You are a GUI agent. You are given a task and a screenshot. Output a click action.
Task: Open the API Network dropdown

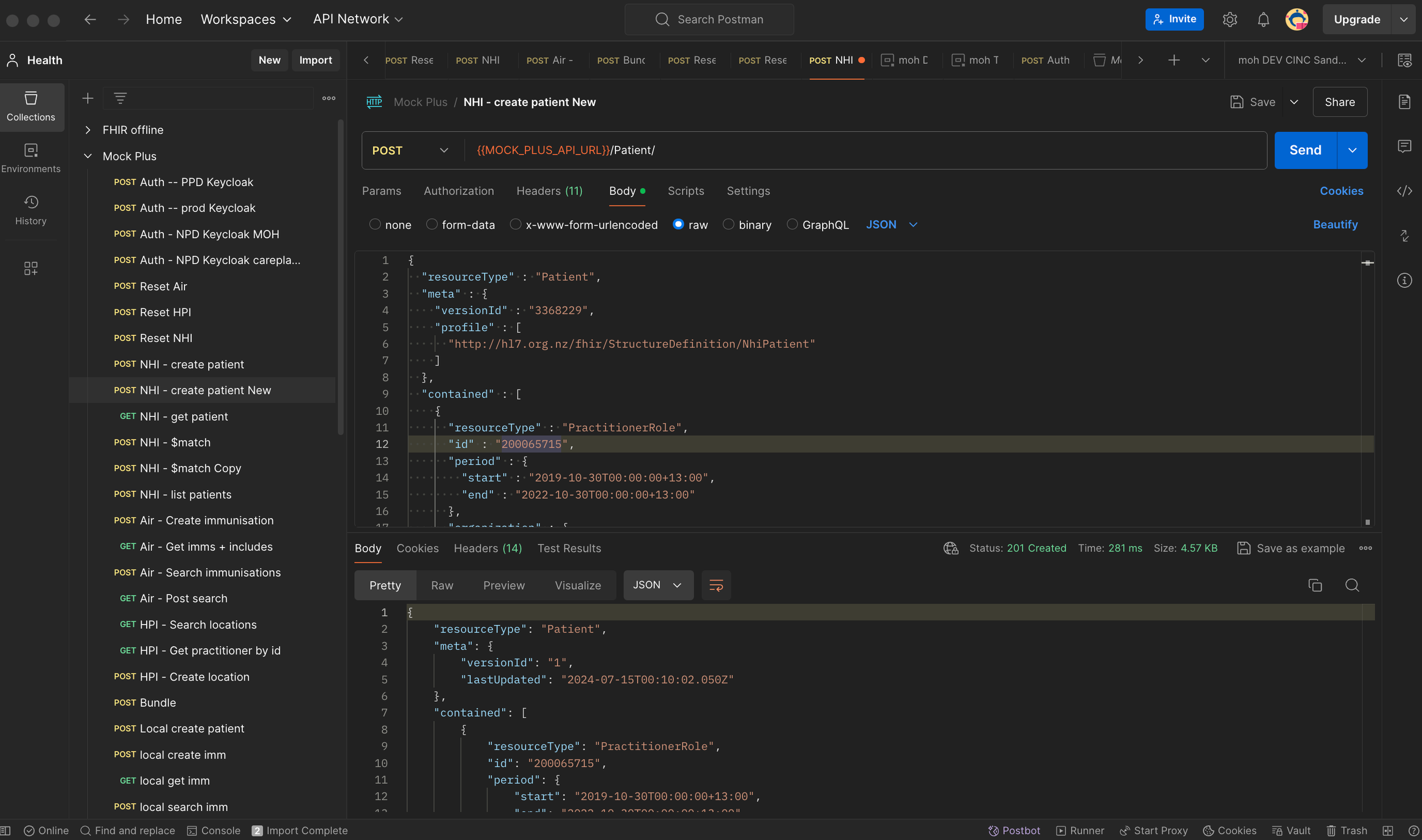click(358, 19)
